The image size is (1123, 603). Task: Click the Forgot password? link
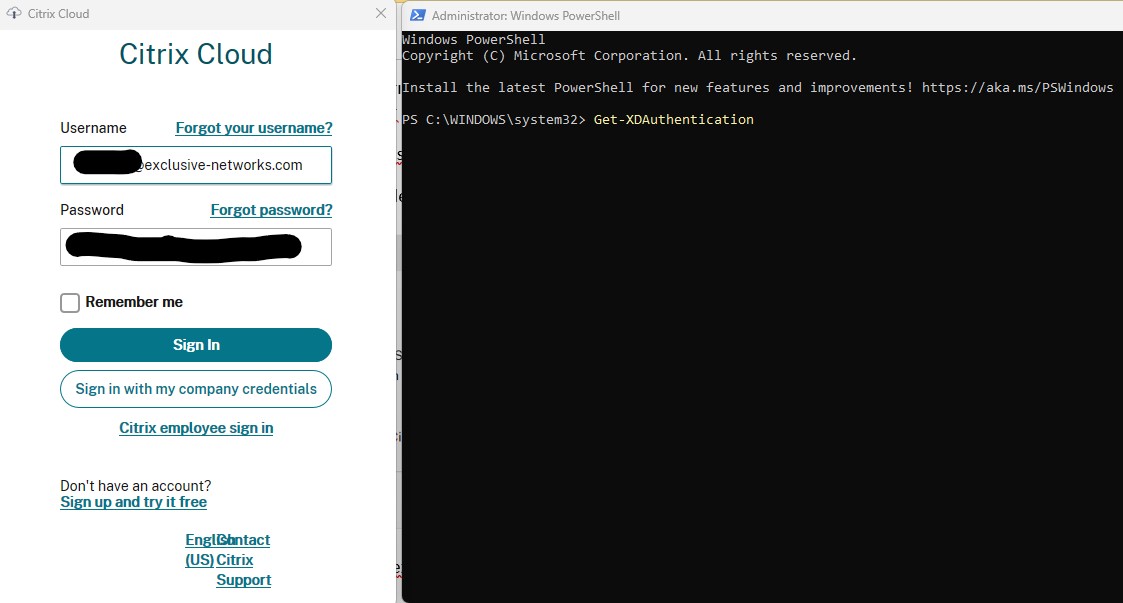click(x=271, y=210)
